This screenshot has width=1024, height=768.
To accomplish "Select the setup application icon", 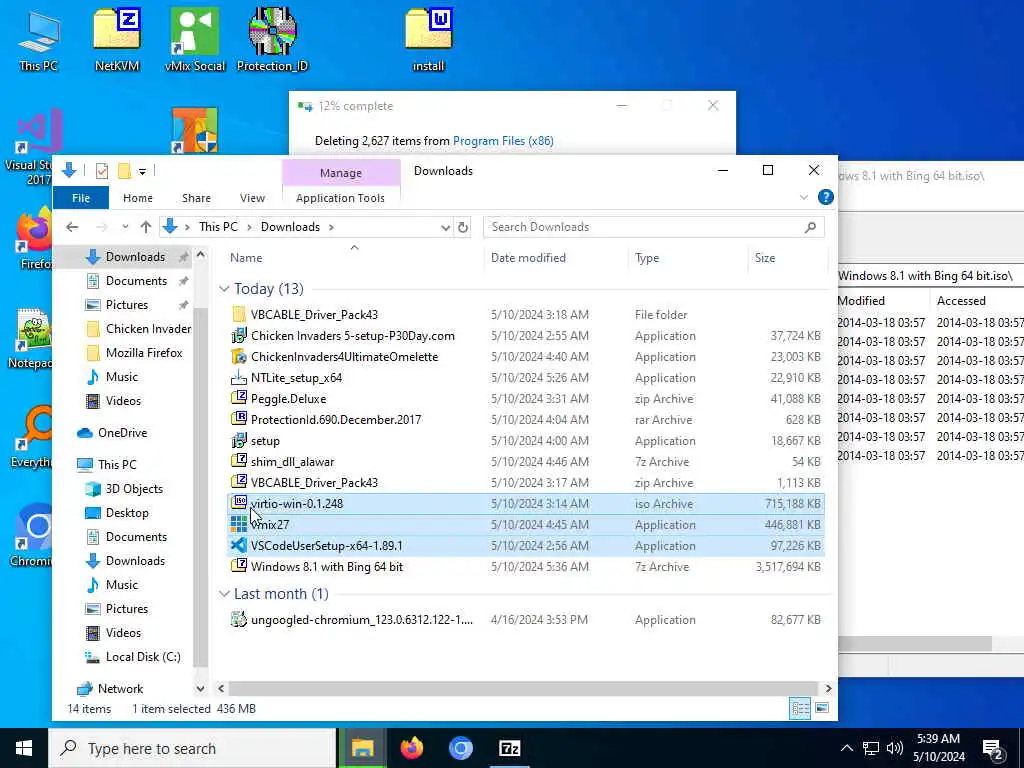I will [x=239, y=441].
